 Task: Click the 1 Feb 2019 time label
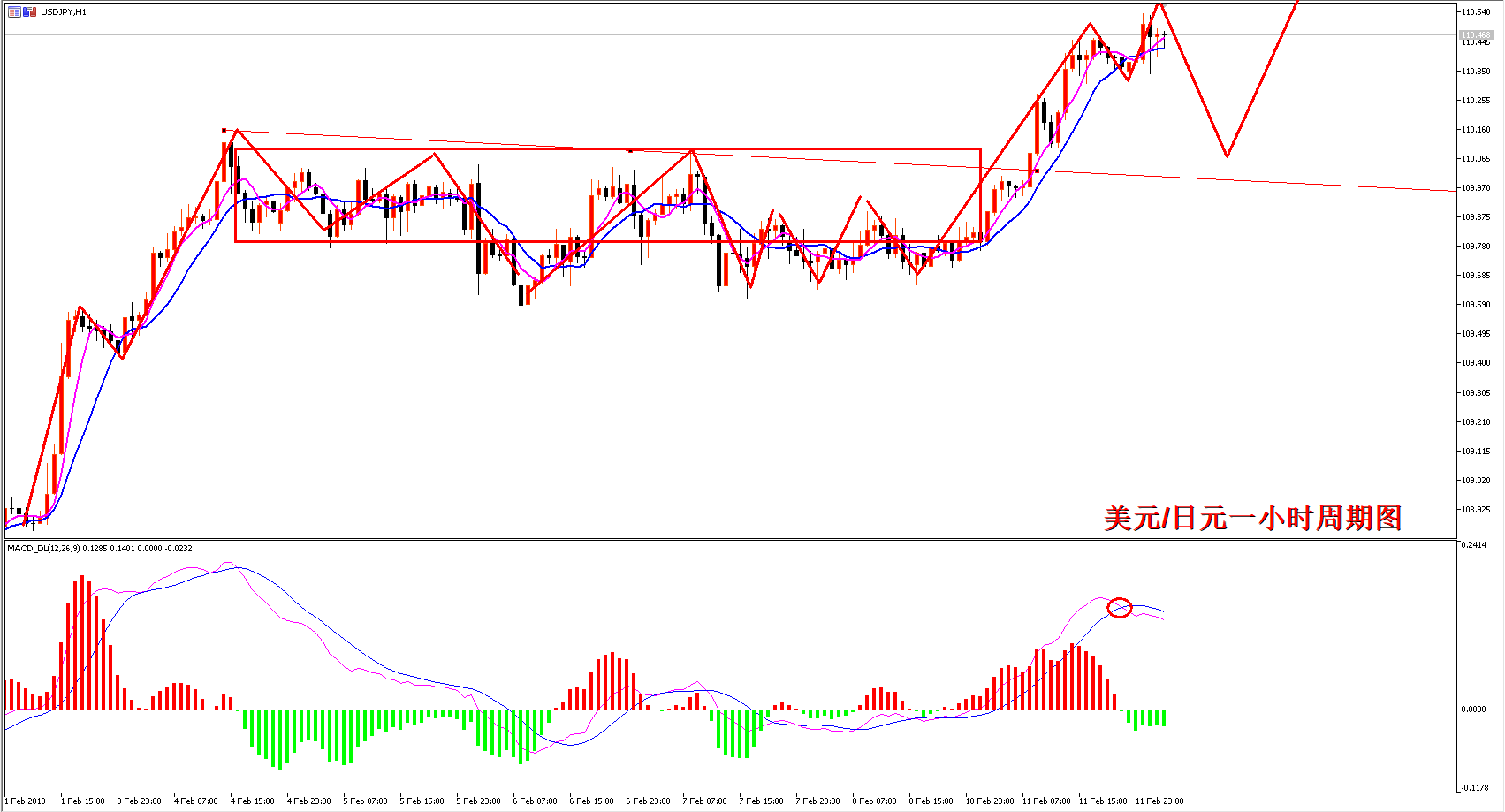[x=26, y=801]
